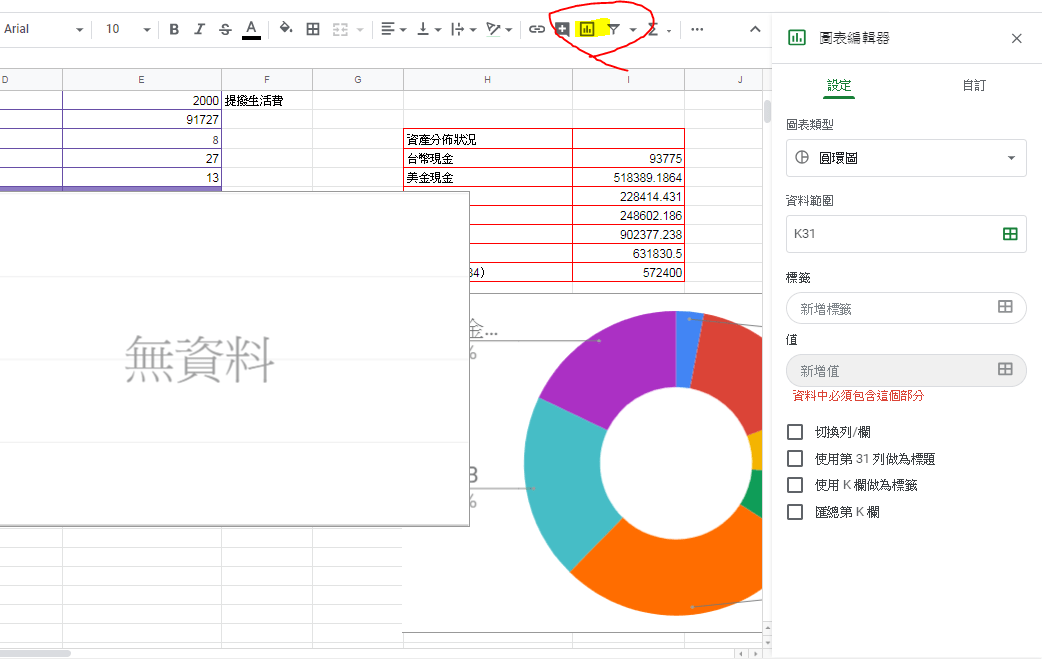
Task: Enable 使用第 31 列做為標題
Action: 795,459
